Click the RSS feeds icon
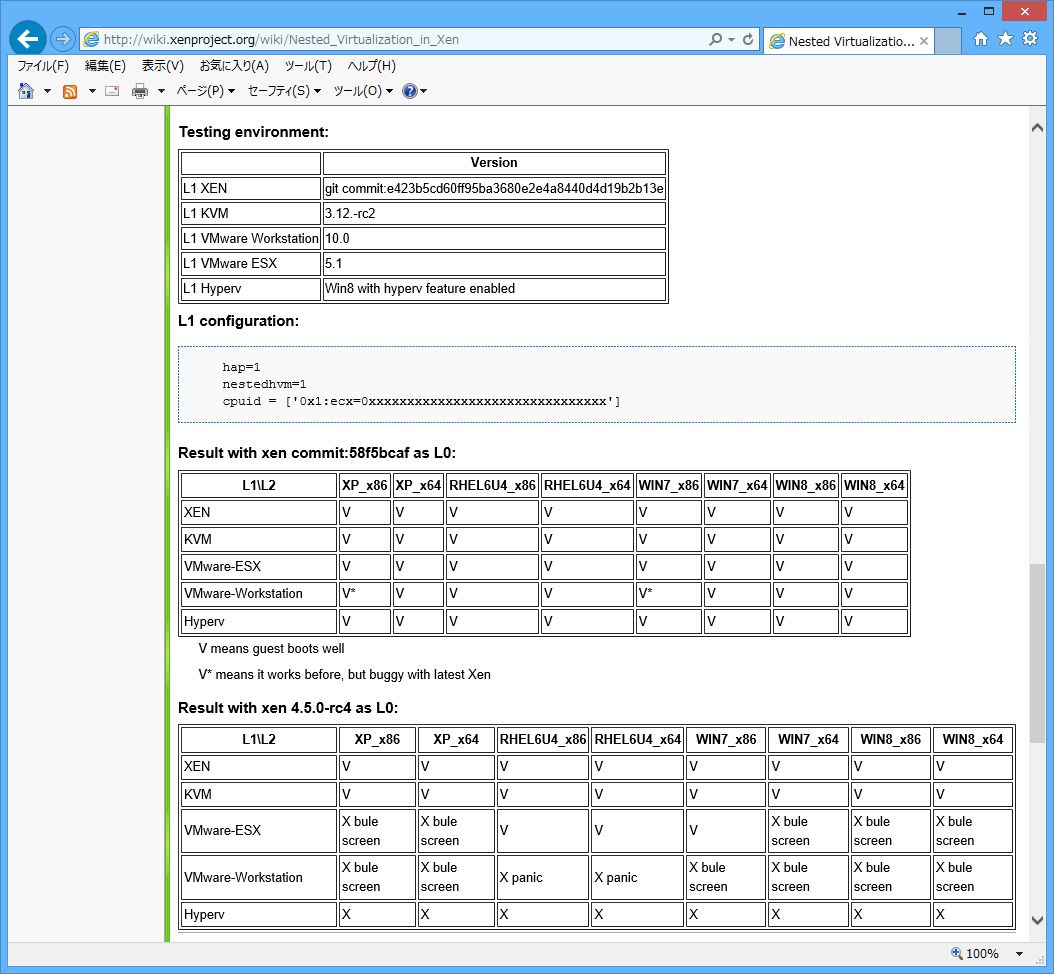 (70, 91)
